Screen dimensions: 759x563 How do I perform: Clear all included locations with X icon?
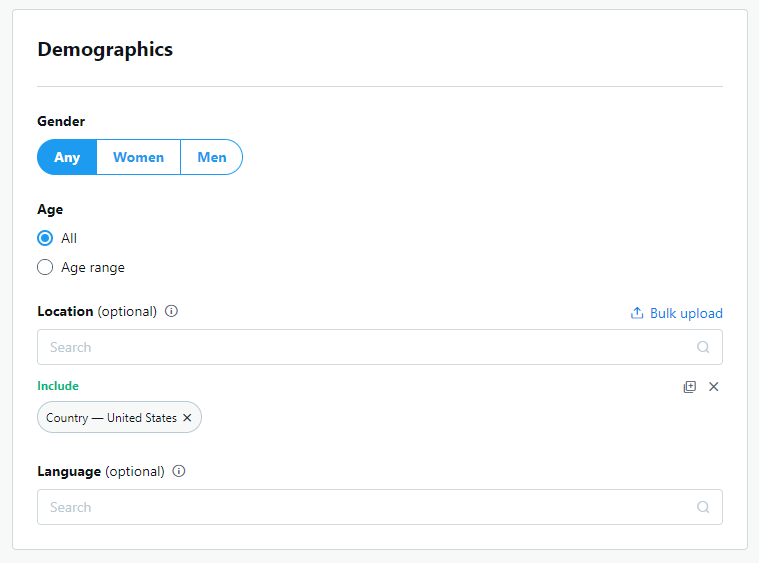[713, 387]
